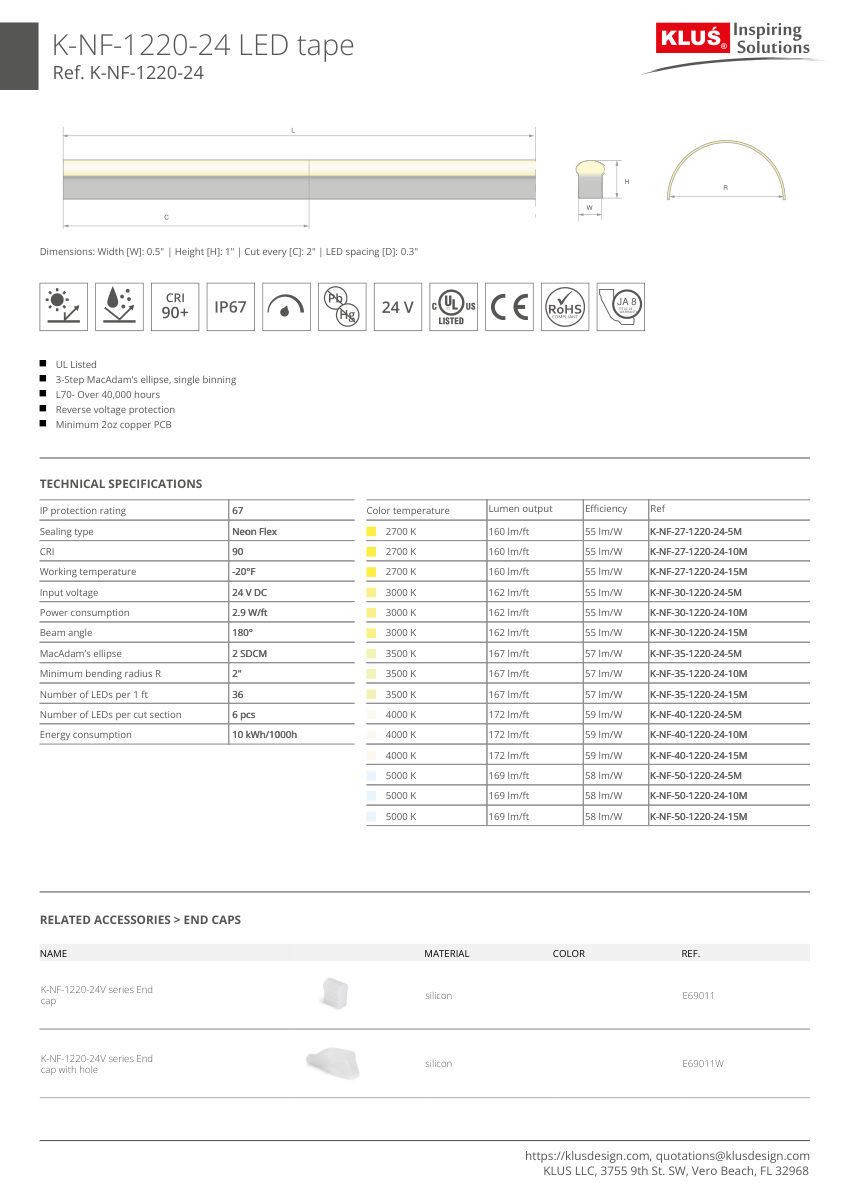Click the swatch for K-NF-27-1220-24-5M

[371, 531]
